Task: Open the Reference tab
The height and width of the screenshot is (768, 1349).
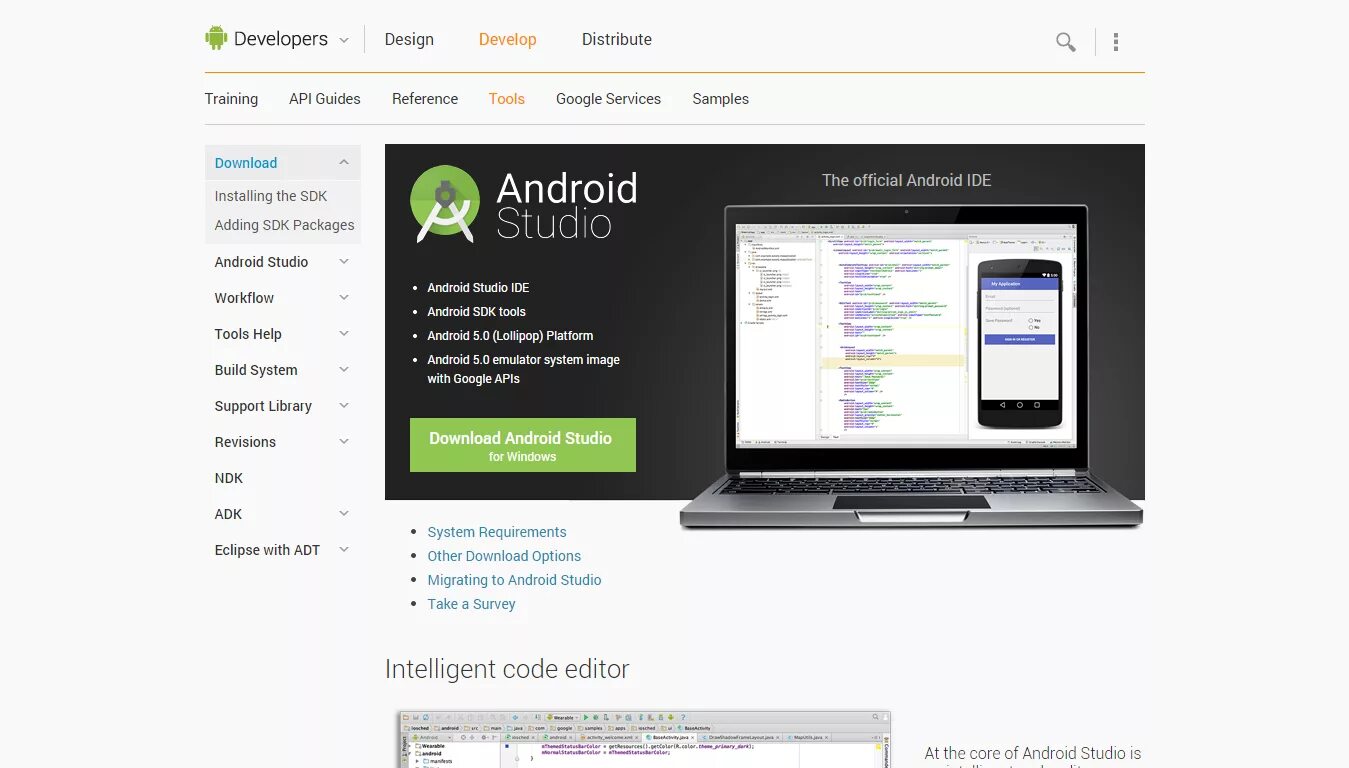Action: click(425, 99)
